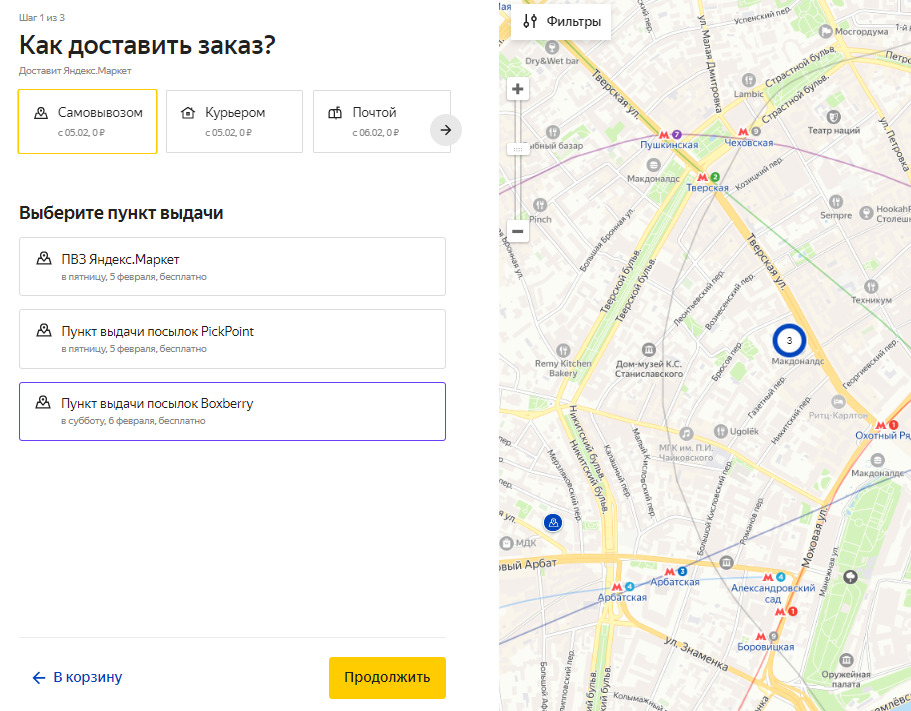Click the Чеховская metro icon
This screenshot has width=911, height=711.
(743, 132)
